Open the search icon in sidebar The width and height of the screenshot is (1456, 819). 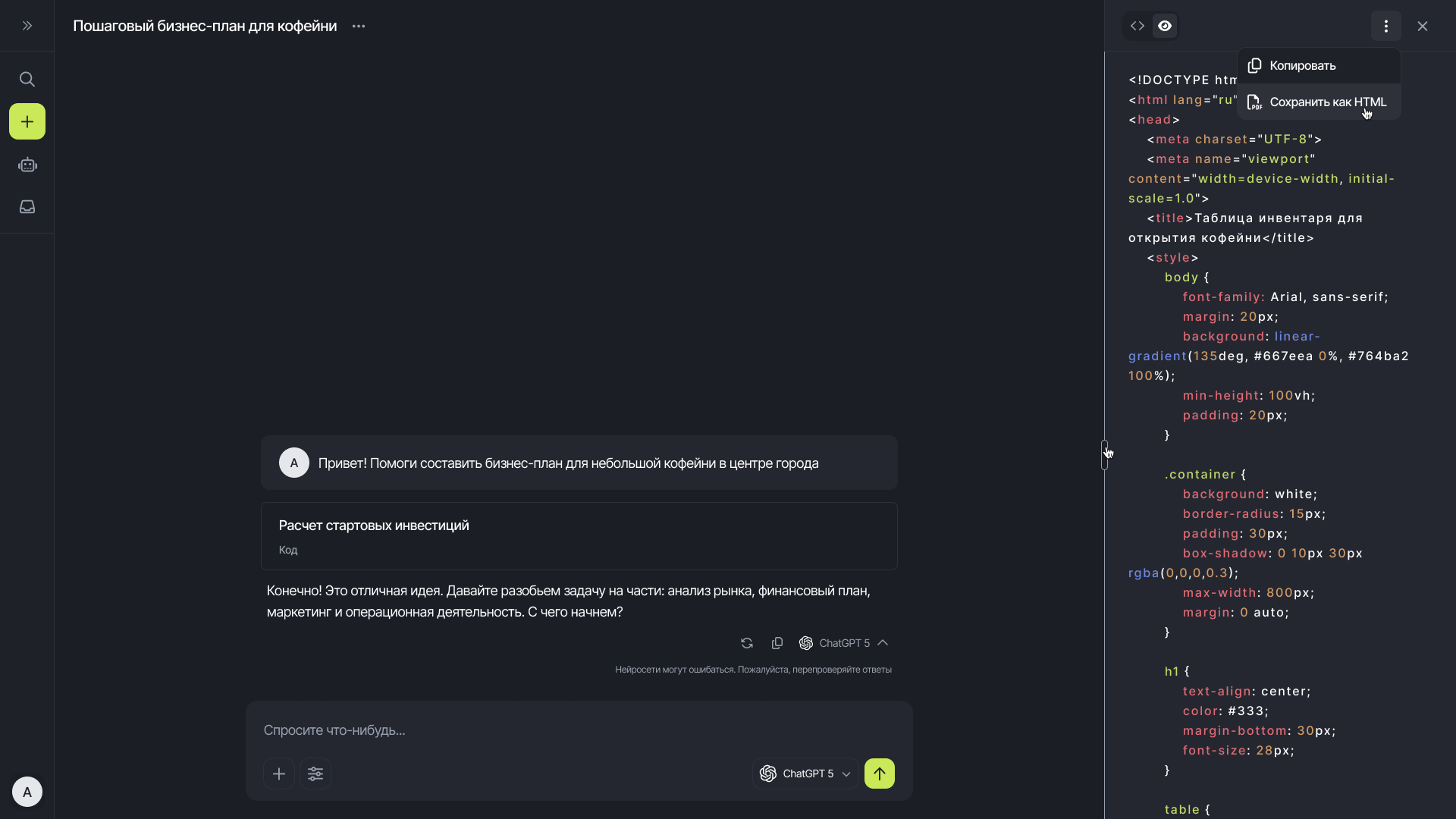click(27, 80)
